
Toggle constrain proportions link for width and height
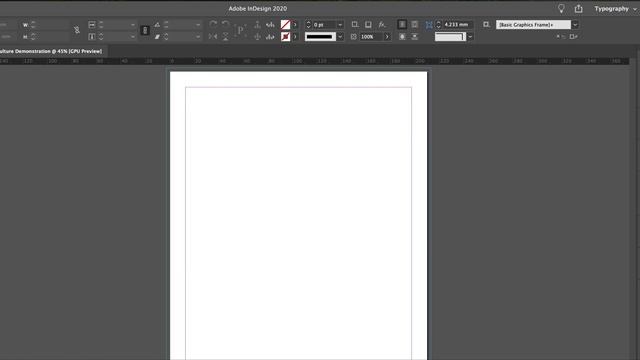(77, 30)
